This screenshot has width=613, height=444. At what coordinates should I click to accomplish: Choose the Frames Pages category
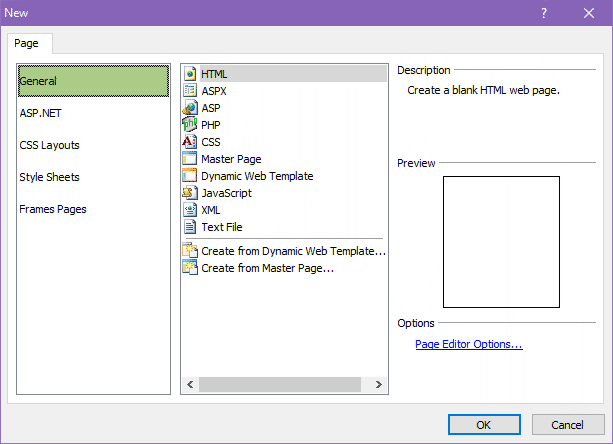(53, 209)
